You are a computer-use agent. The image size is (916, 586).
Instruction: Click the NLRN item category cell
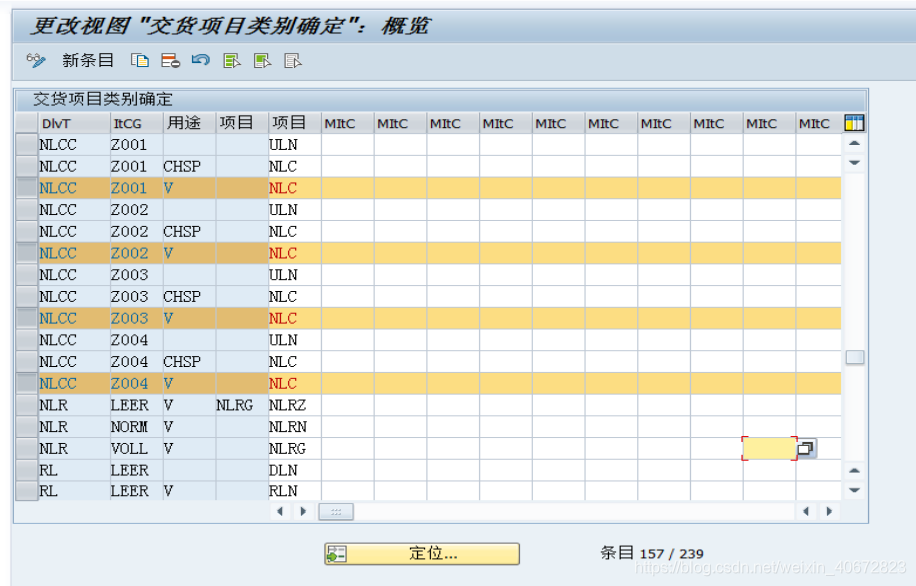294,427
